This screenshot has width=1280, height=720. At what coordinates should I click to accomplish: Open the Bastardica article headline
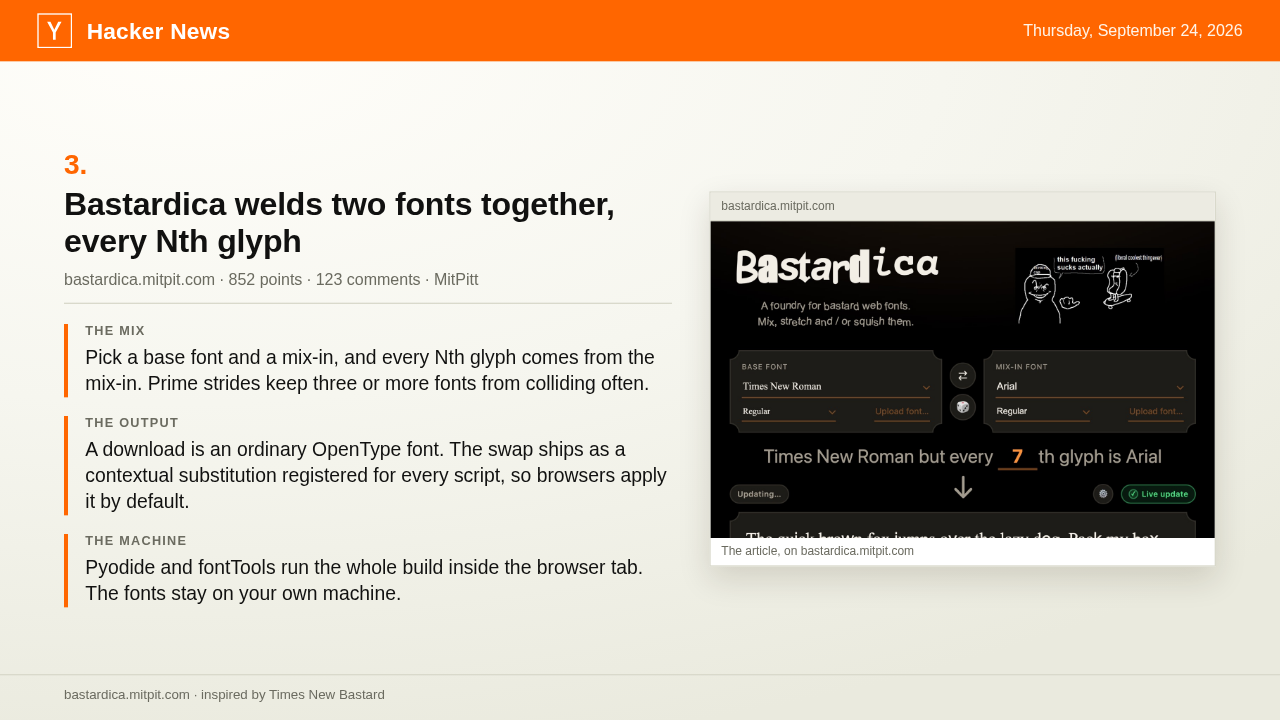click(340, 222)
